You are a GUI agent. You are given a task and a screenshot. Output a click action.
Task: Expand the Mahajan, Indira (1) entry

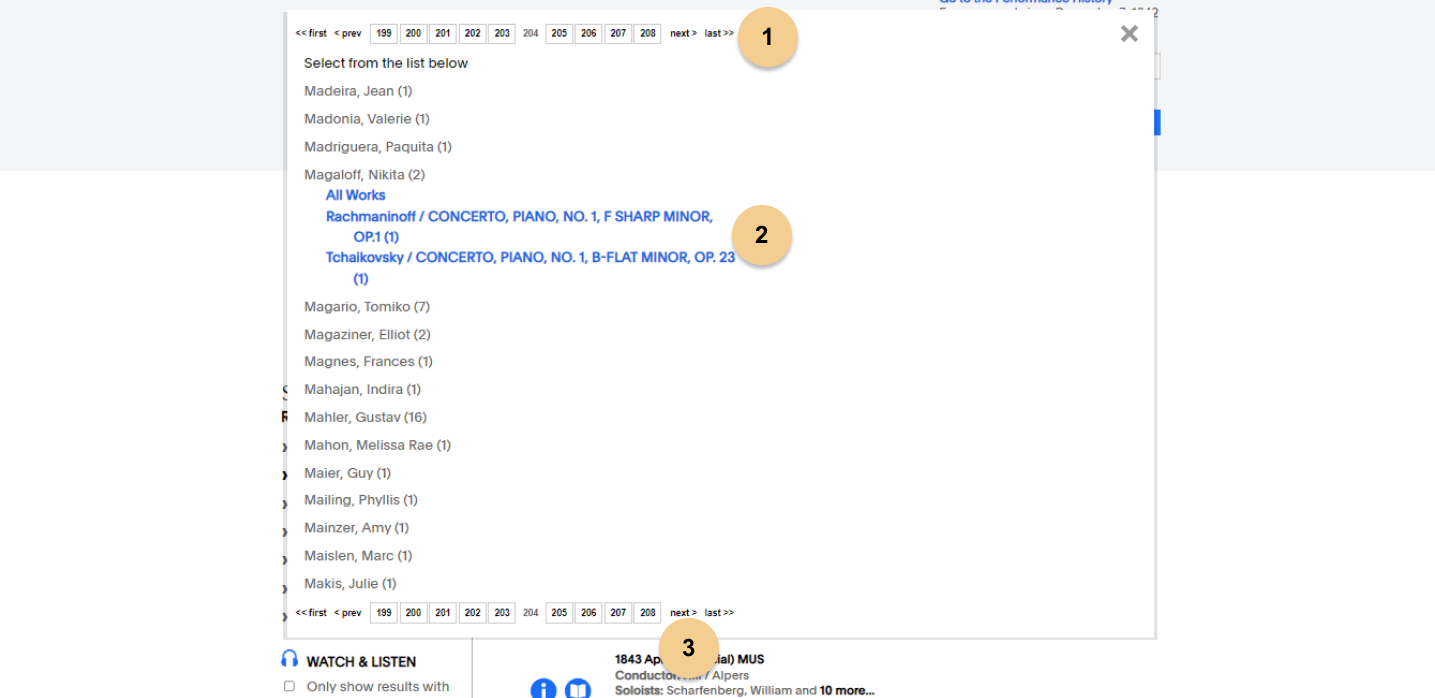(362, 390)
